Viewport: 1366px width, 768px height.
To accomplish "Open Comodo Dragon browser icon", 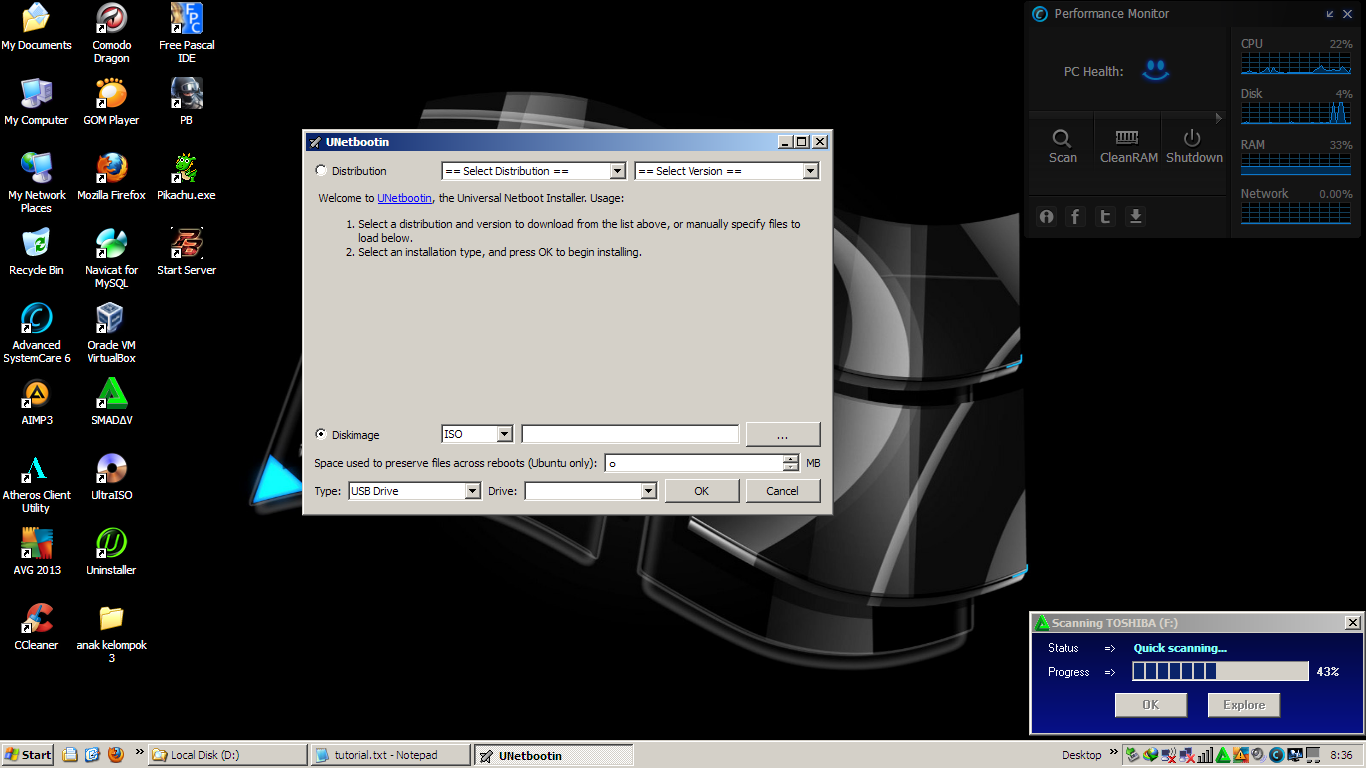I will click(111, 32).
